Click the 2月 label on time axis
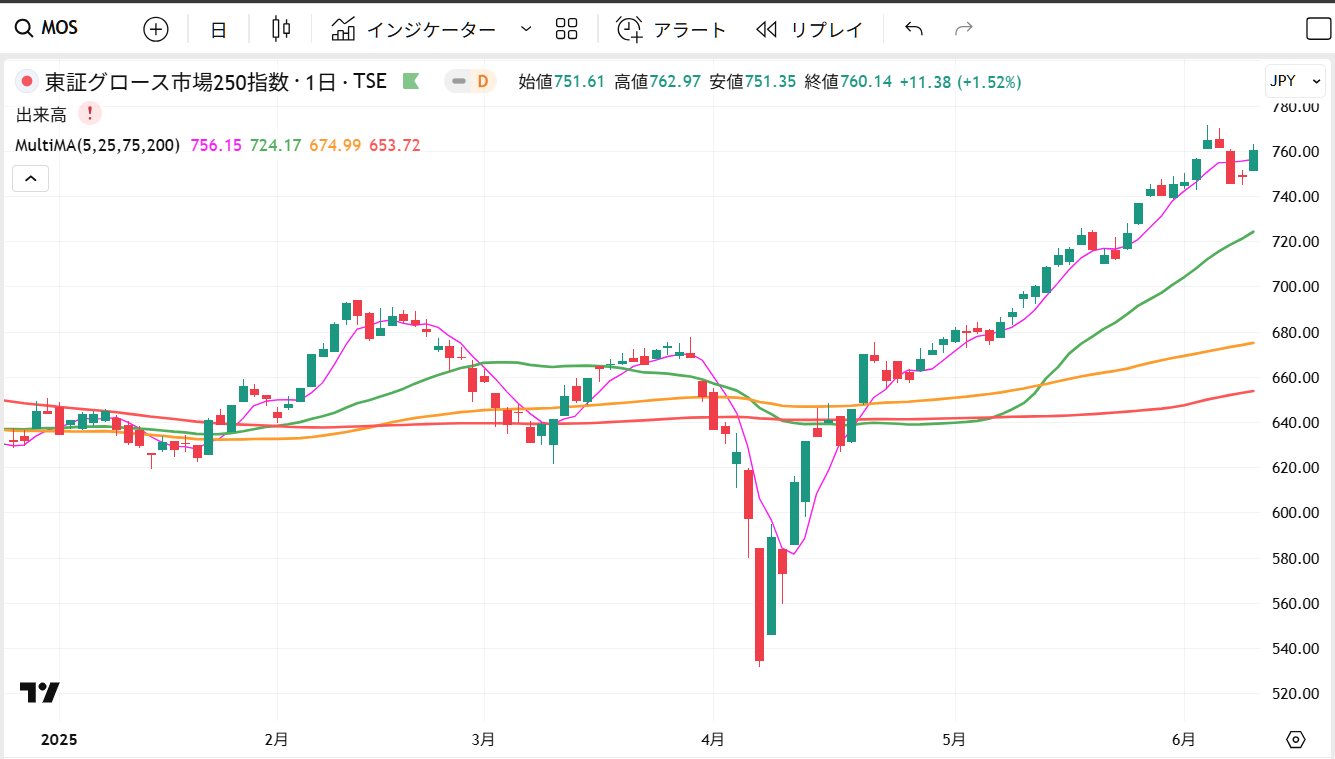 (277, 740)
